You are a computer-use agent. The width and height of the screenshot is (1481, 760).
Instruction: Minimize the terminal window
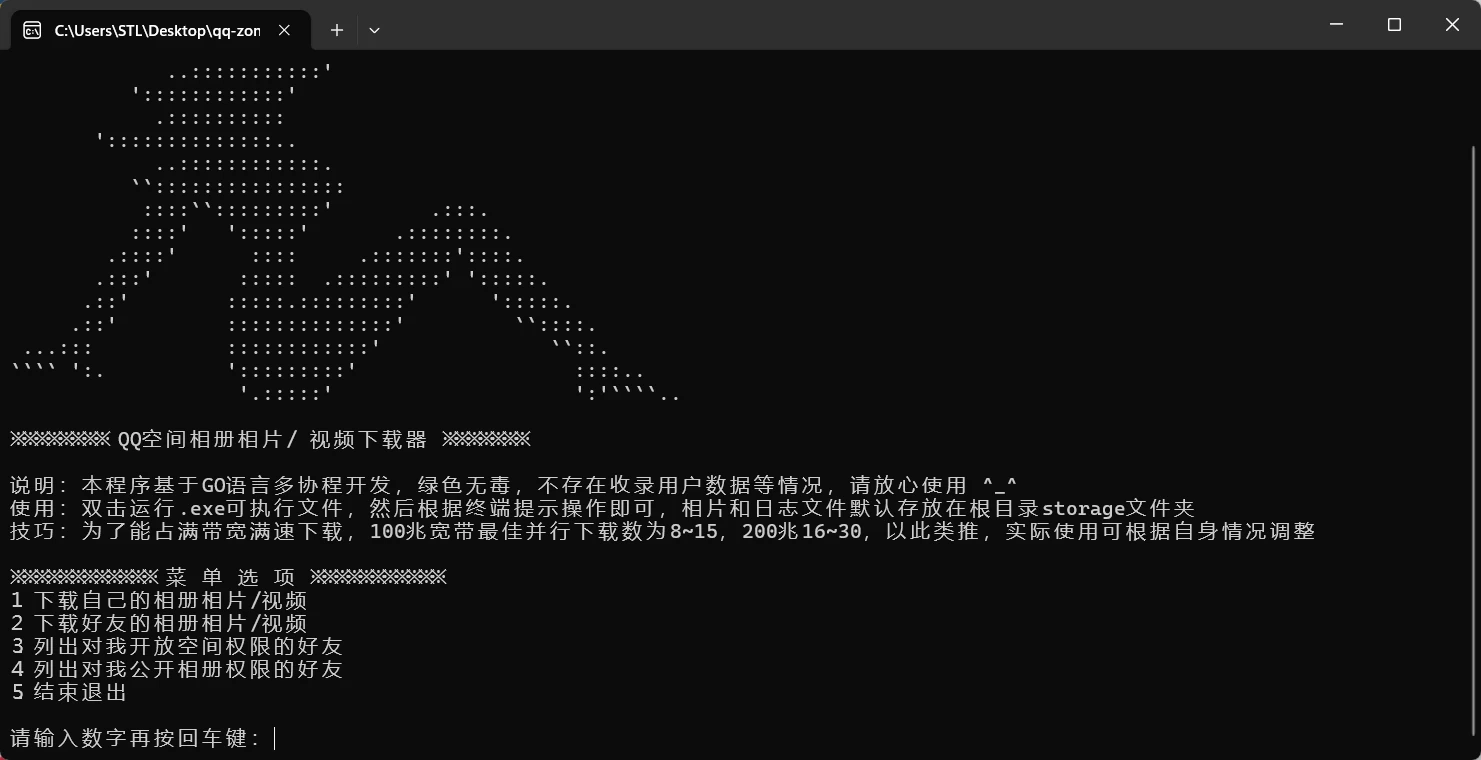1336,25
